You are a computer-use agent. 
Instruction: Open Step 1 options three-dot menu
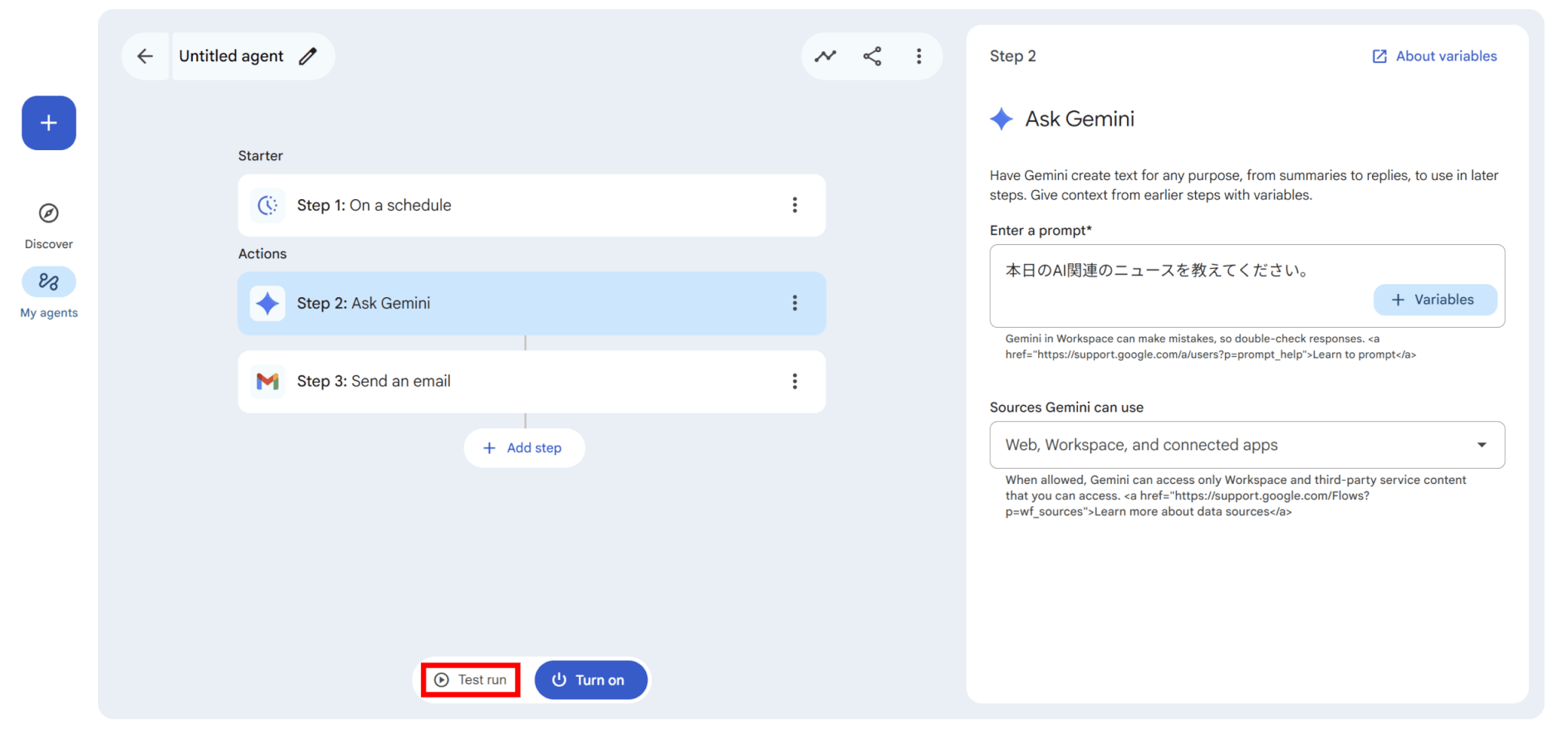(x=795, y=205)
